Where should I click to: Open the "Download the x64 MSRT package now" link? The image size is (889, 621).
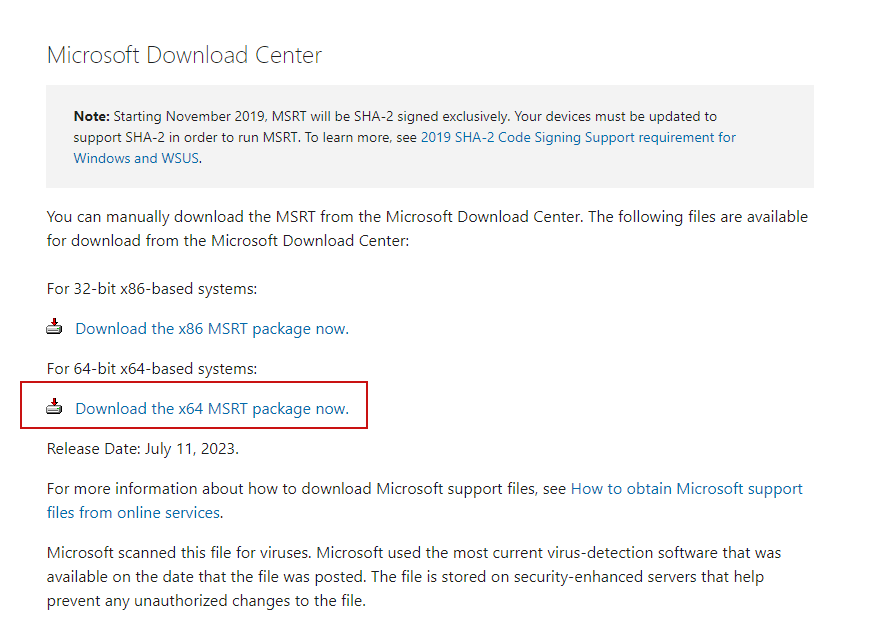tap(212, 408)
